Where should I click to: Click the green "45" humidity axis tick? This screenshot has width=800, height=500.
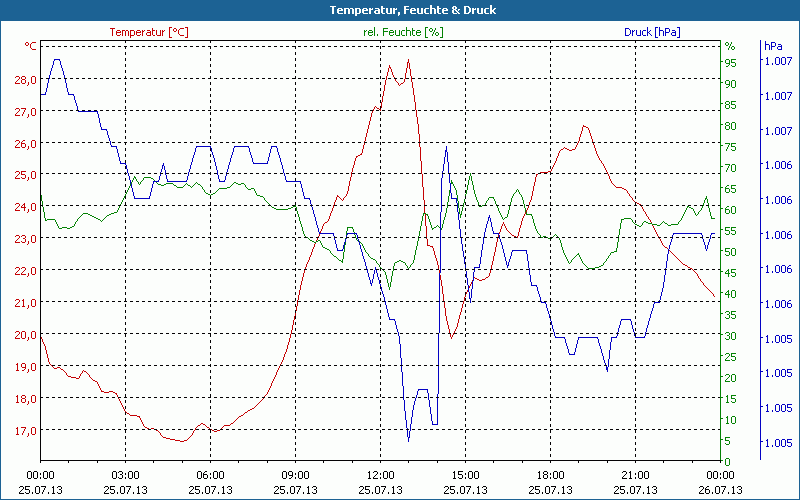(x=731, y=273)
